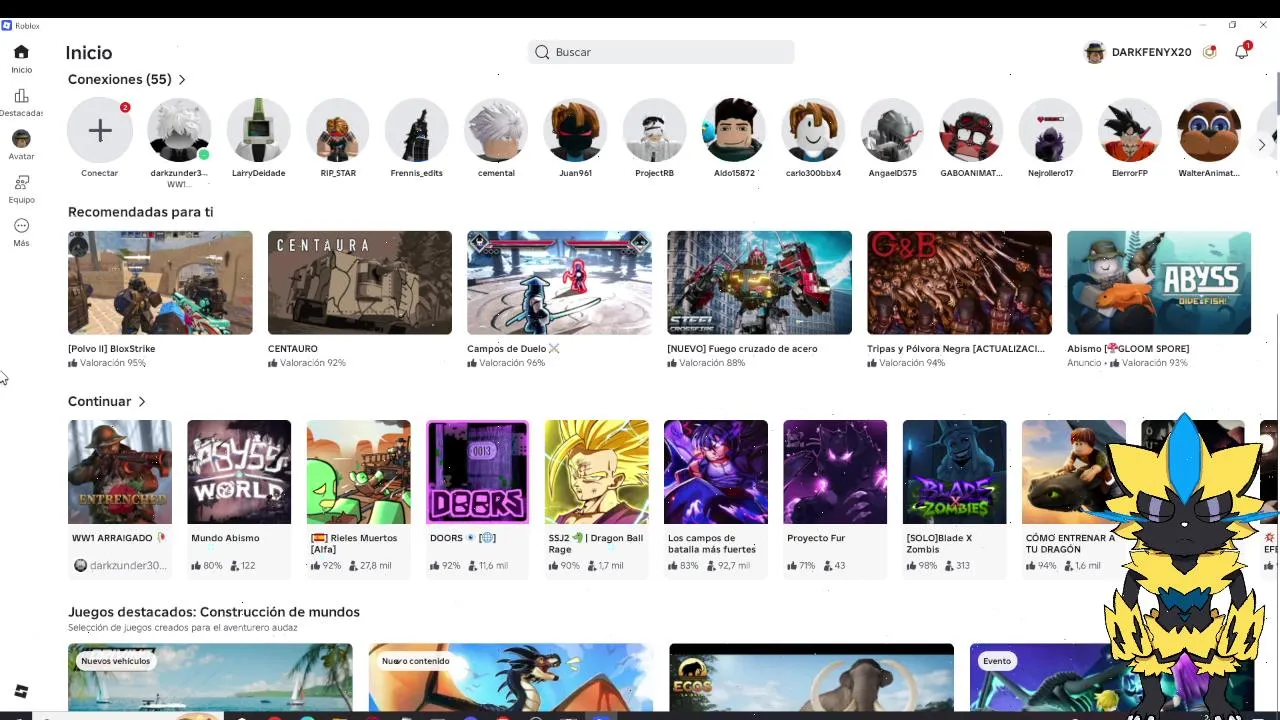
Task: Continue Proyecto Fur game
Action: click(835, 472)
